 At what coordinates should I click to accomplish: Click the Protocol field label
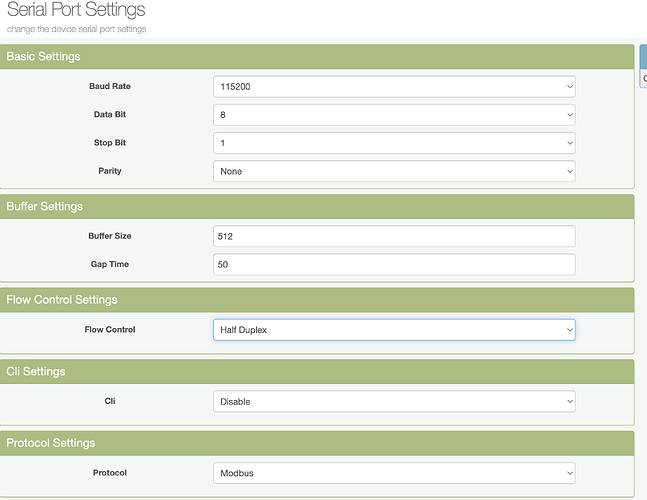[110, 473]
